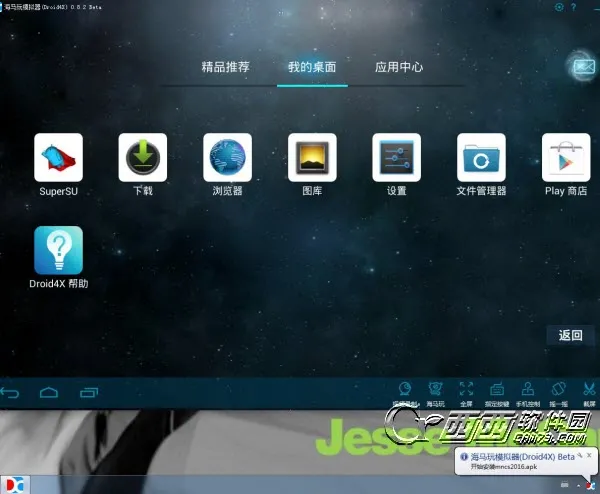Open Android recent apps button
Image resolution: width=600 pixels, height=494 pixels.
(x=89, y=393)
